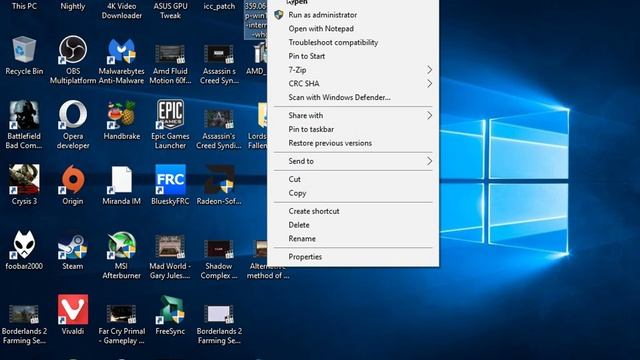Open the Recycle Bin desktop icon
The width and height of the screenshot is (640, 360).
coord(24,49)
